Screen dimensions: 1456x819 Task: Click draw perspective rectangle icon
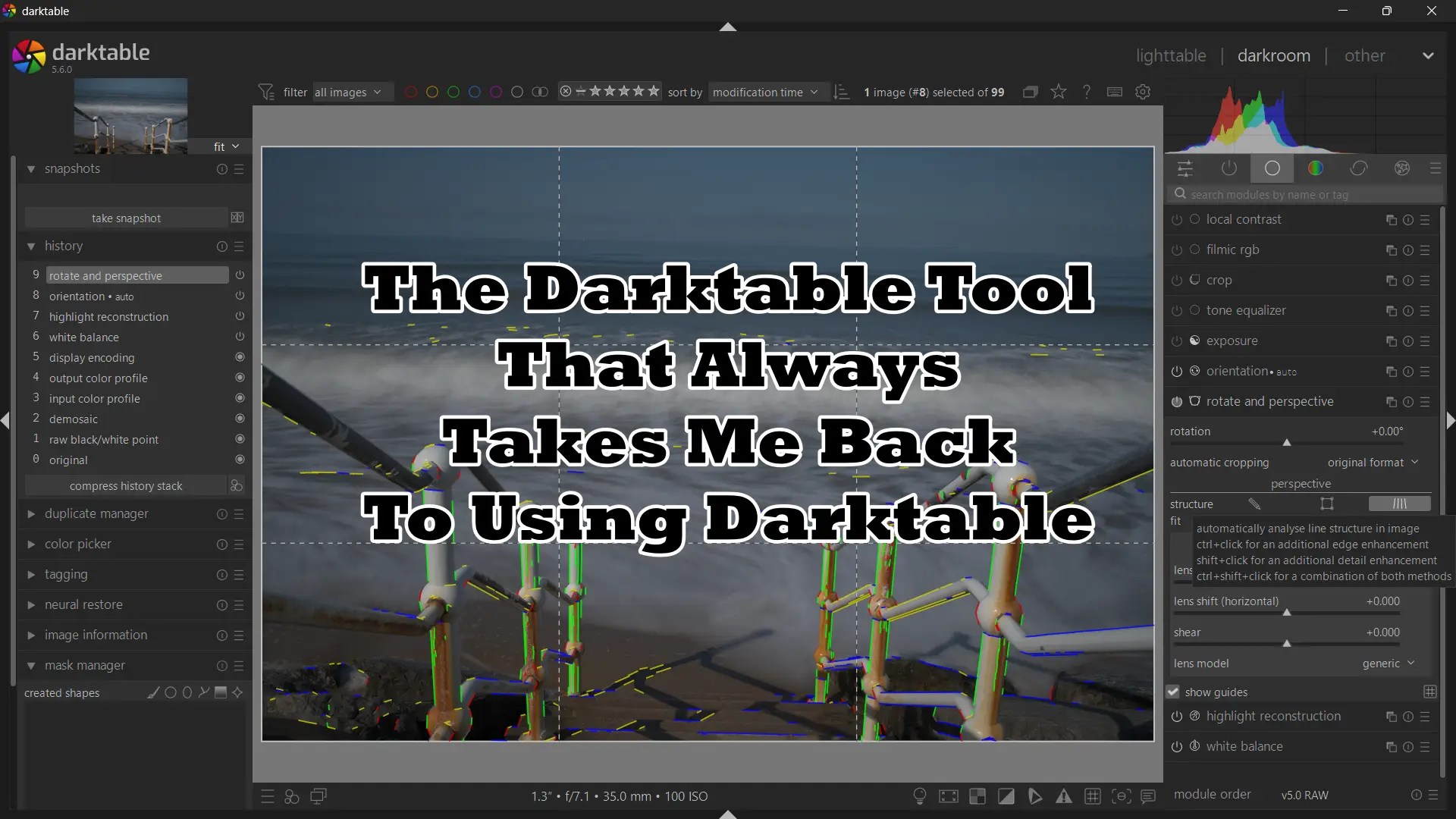click(1327, 504)
